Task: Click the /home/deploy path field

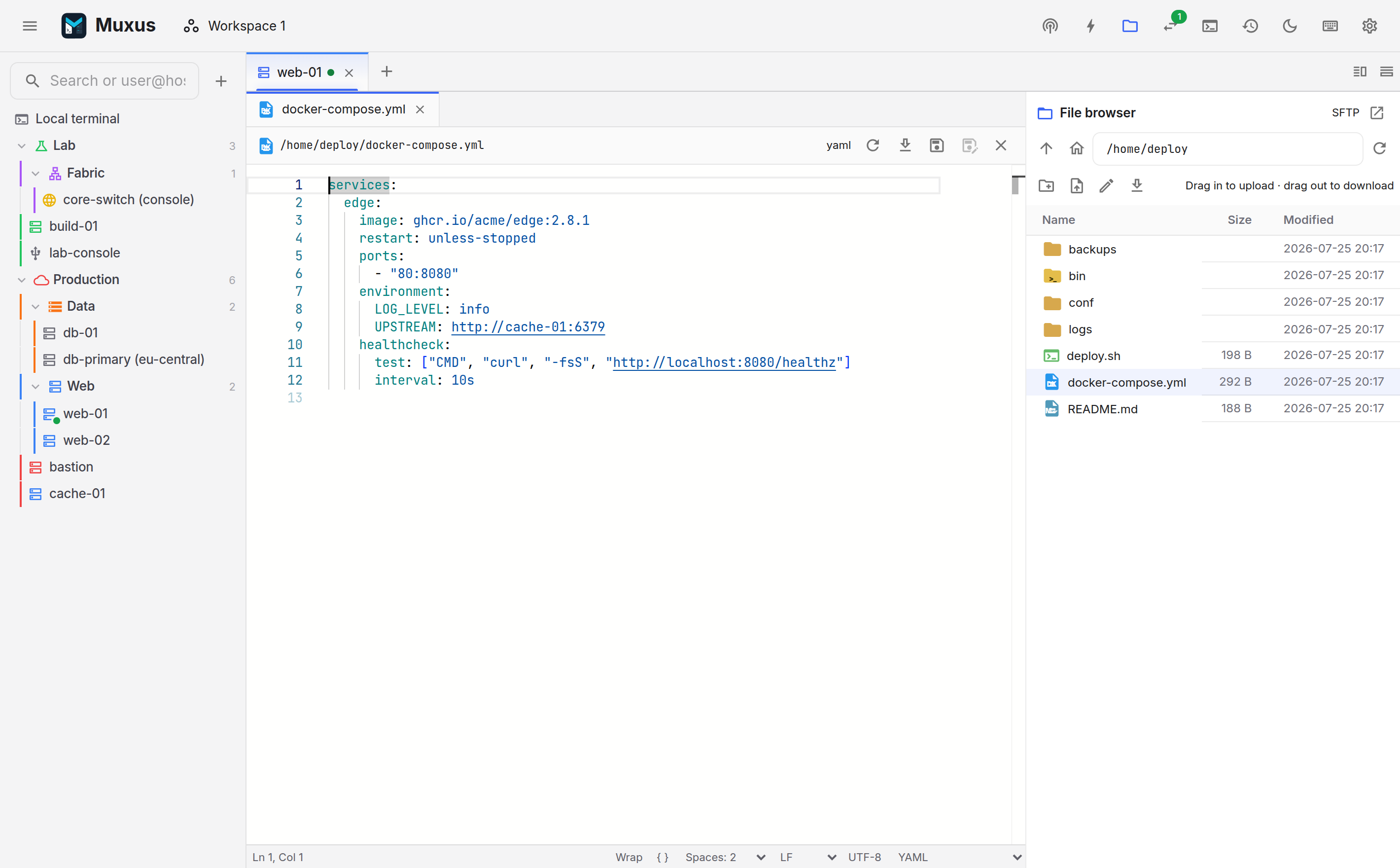Action: click(1227, 148)
